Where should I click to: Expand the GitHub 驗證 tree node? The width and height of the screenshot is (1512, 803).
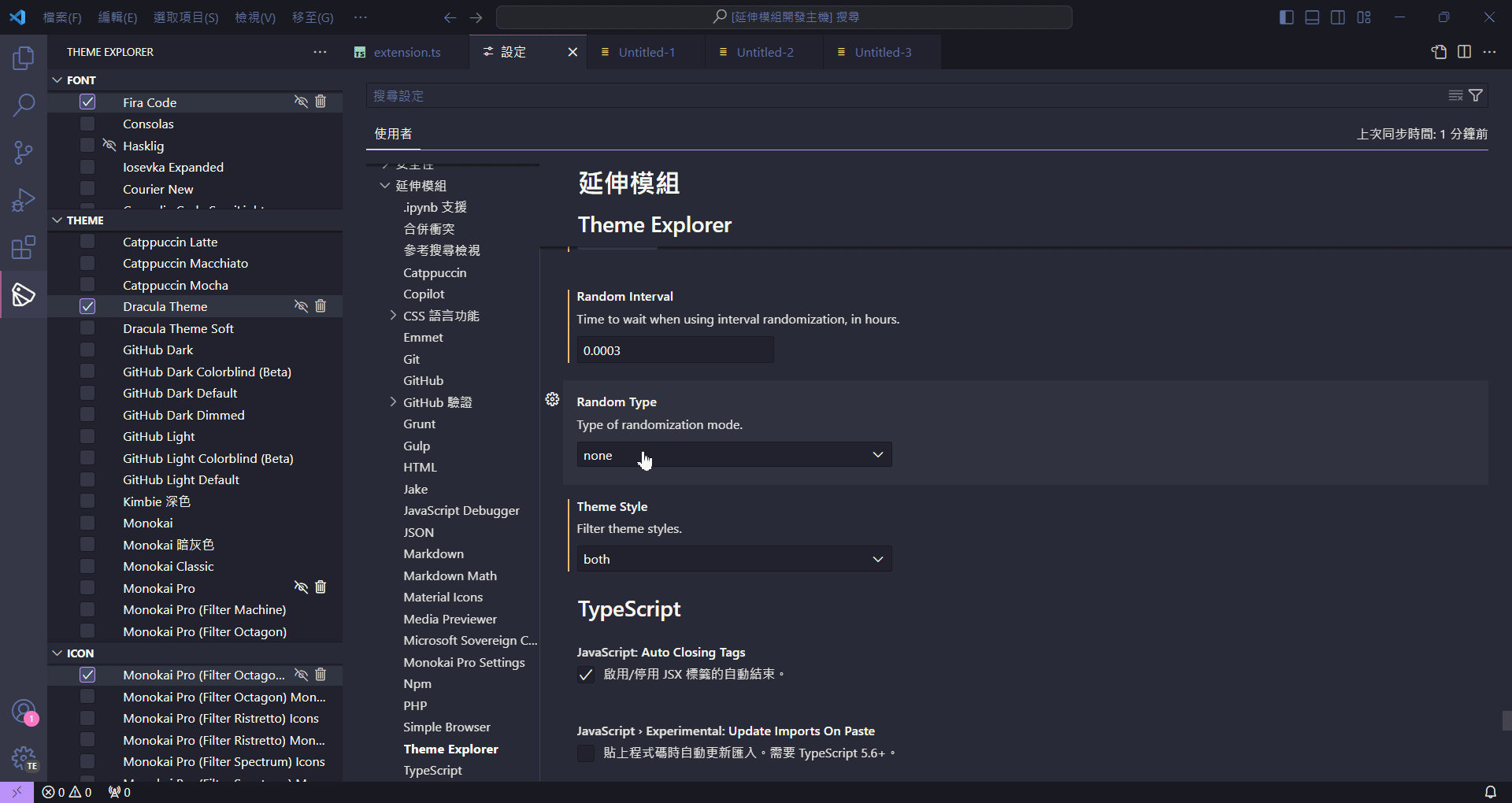tap(393, 402)
